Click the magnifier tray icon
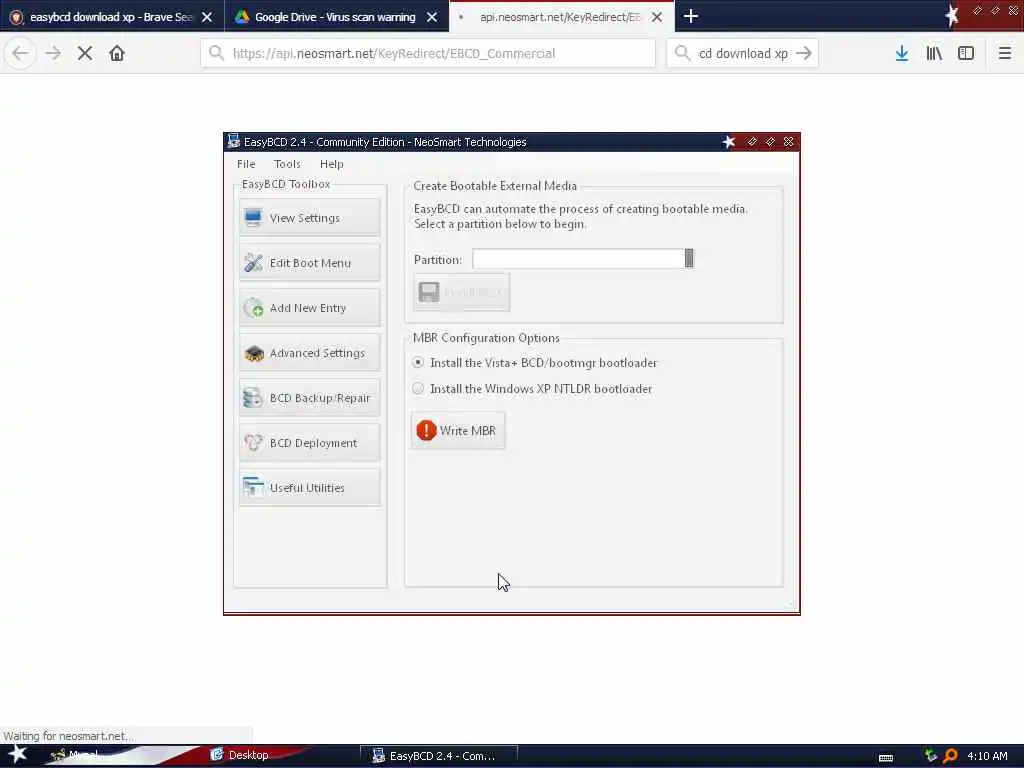 point(951,756)
